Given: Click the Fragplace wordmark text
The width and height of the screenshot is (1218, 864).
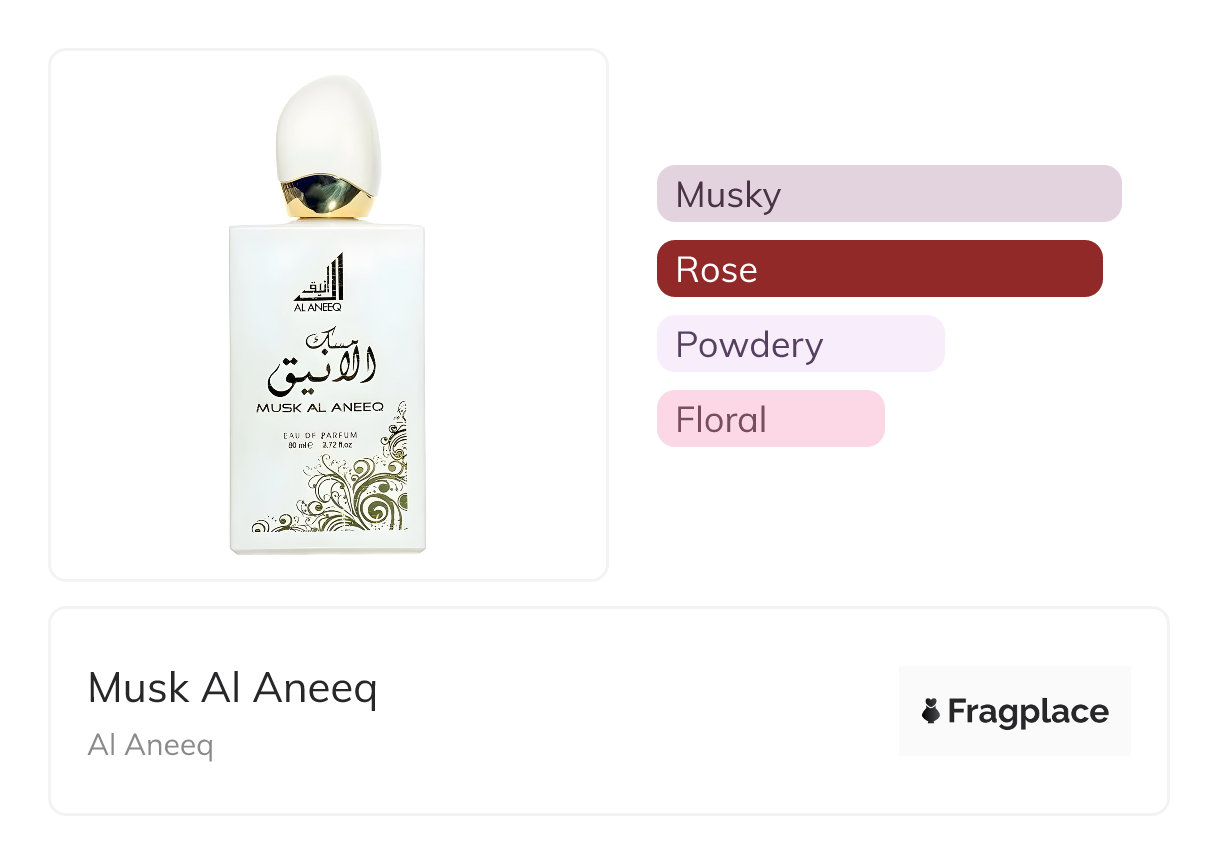Looking at the screenshot, I should click(x=1027, y=711).
